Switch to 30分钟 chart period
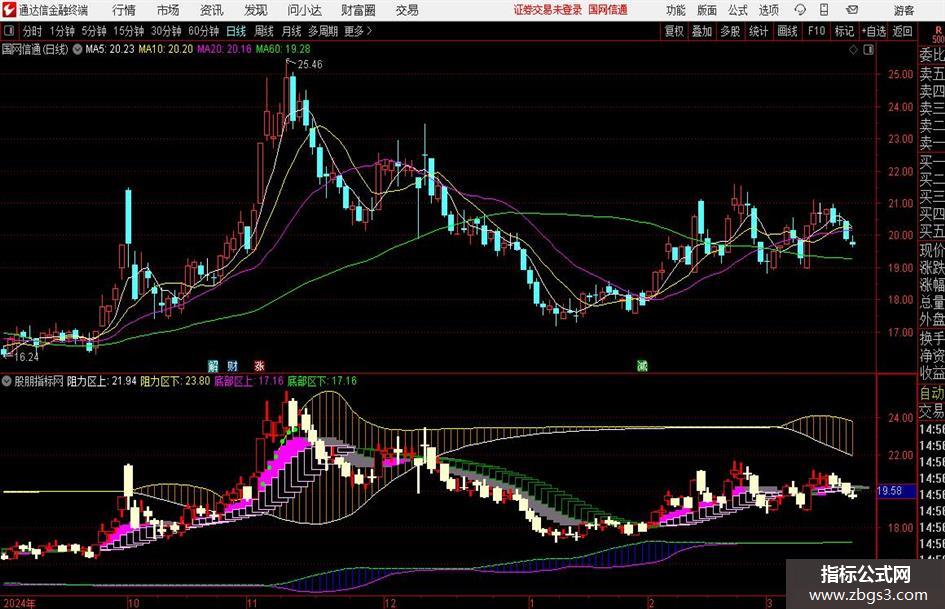The image size is (945, 609). (x=166, y=31)
